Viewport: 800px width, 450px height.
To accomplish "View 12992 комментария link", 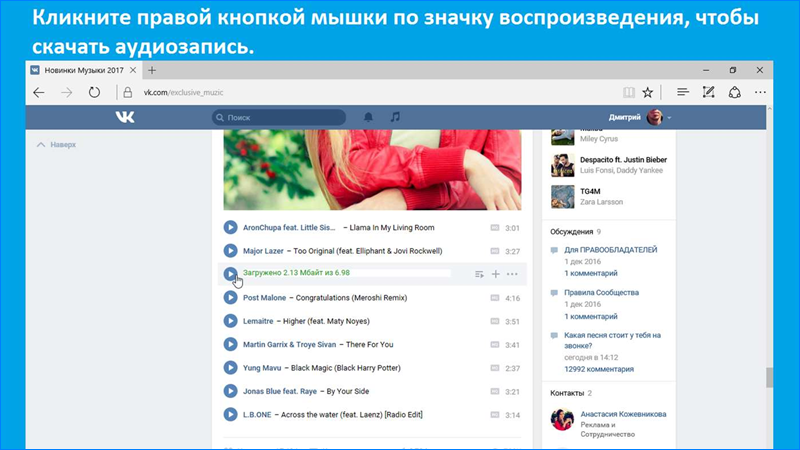I will [x=599, y=369].
